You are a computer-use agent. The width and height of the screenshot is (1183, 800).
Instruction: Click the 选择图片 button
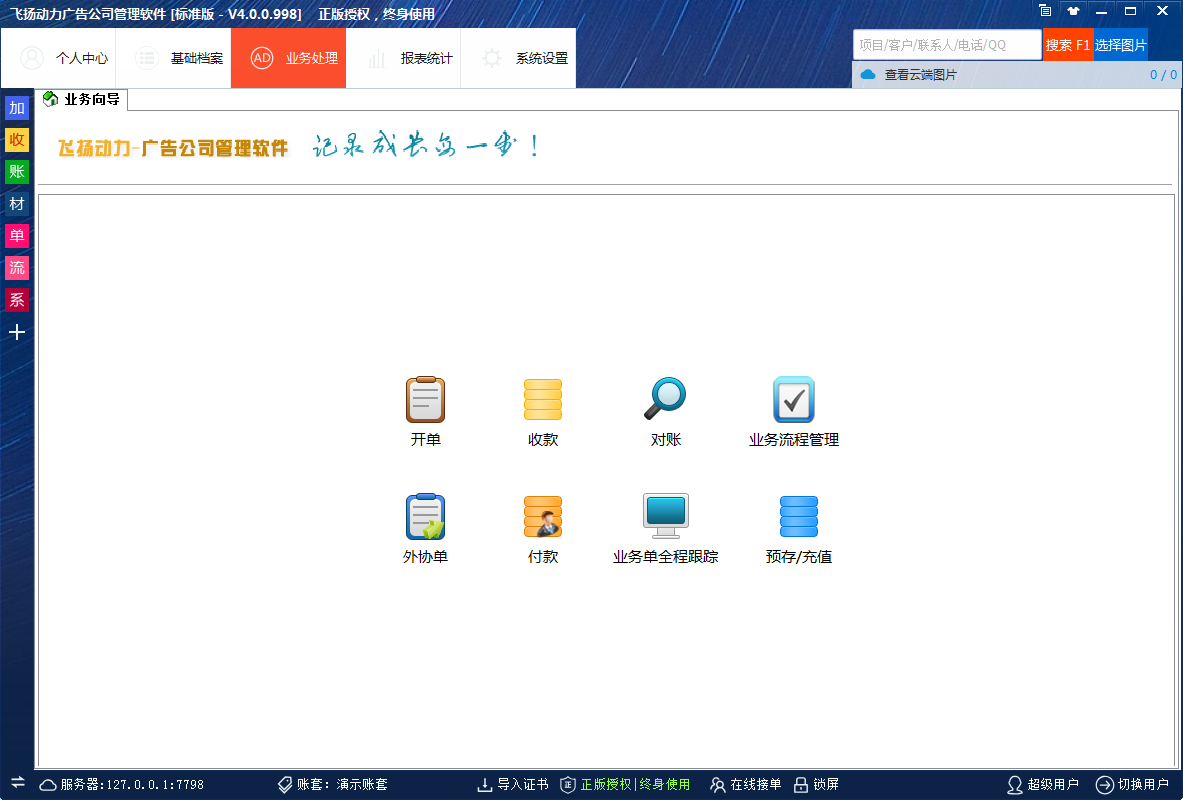pos(1120,45)
